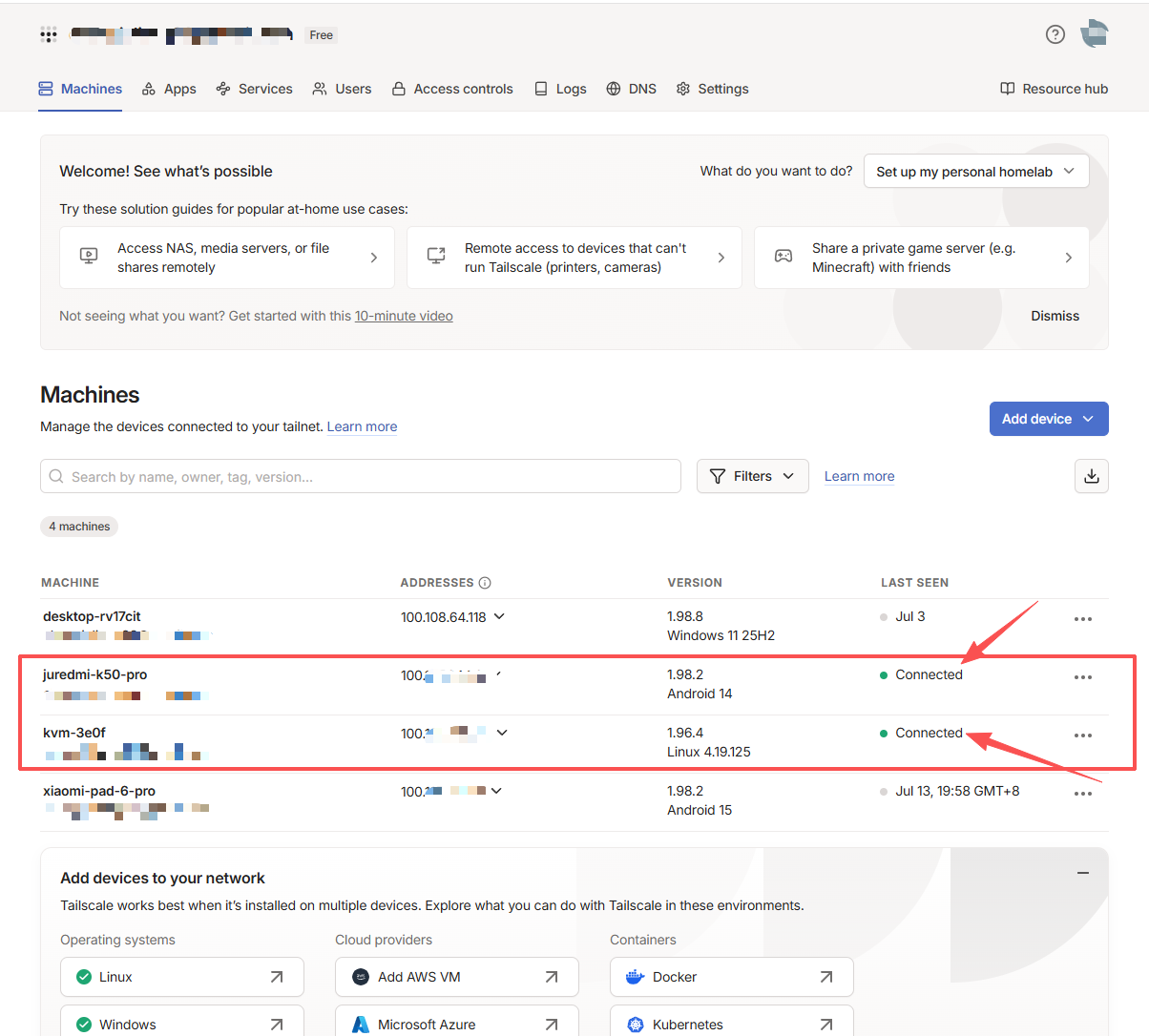Open the Logs tab

pyautogui.click(x=560, y=89)
